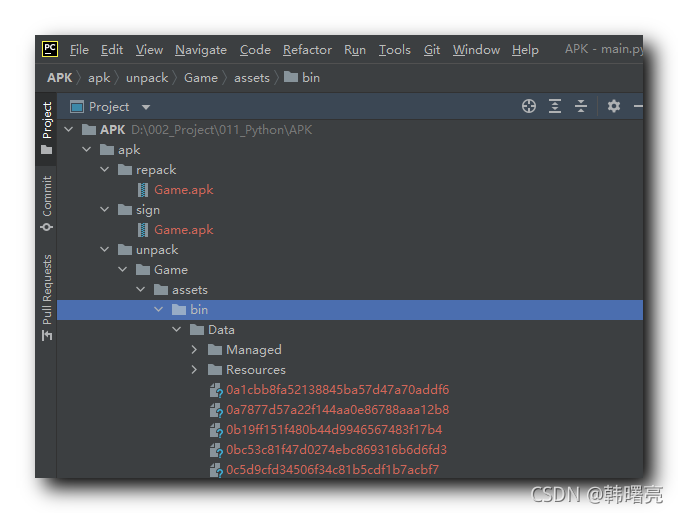Viewport: 678px width, 513px height.
Task: Open the Navigate menu
Action: tap(201, 50)
